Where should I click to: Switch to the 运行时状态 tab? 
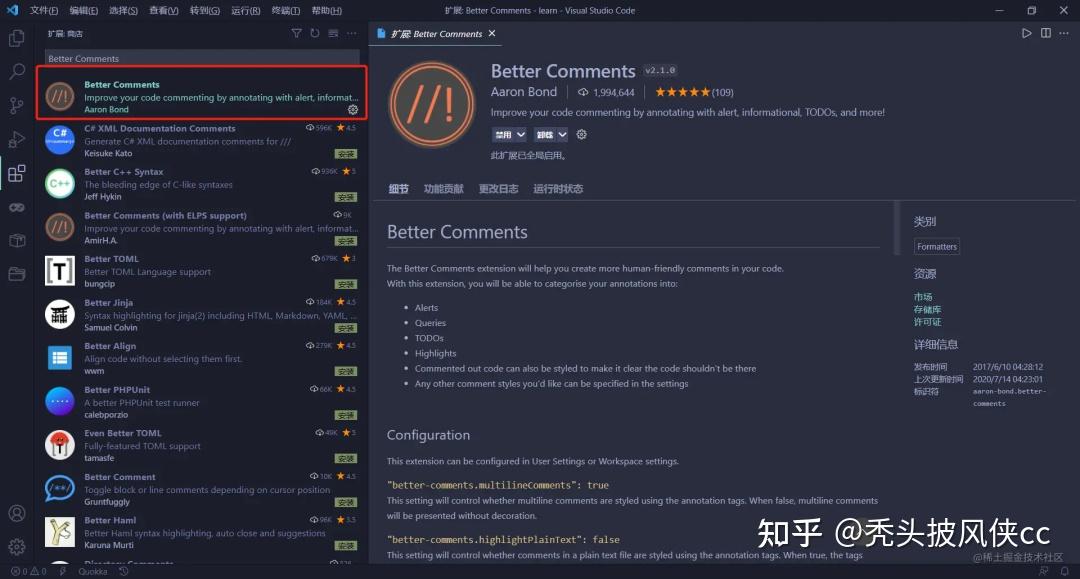558,189
